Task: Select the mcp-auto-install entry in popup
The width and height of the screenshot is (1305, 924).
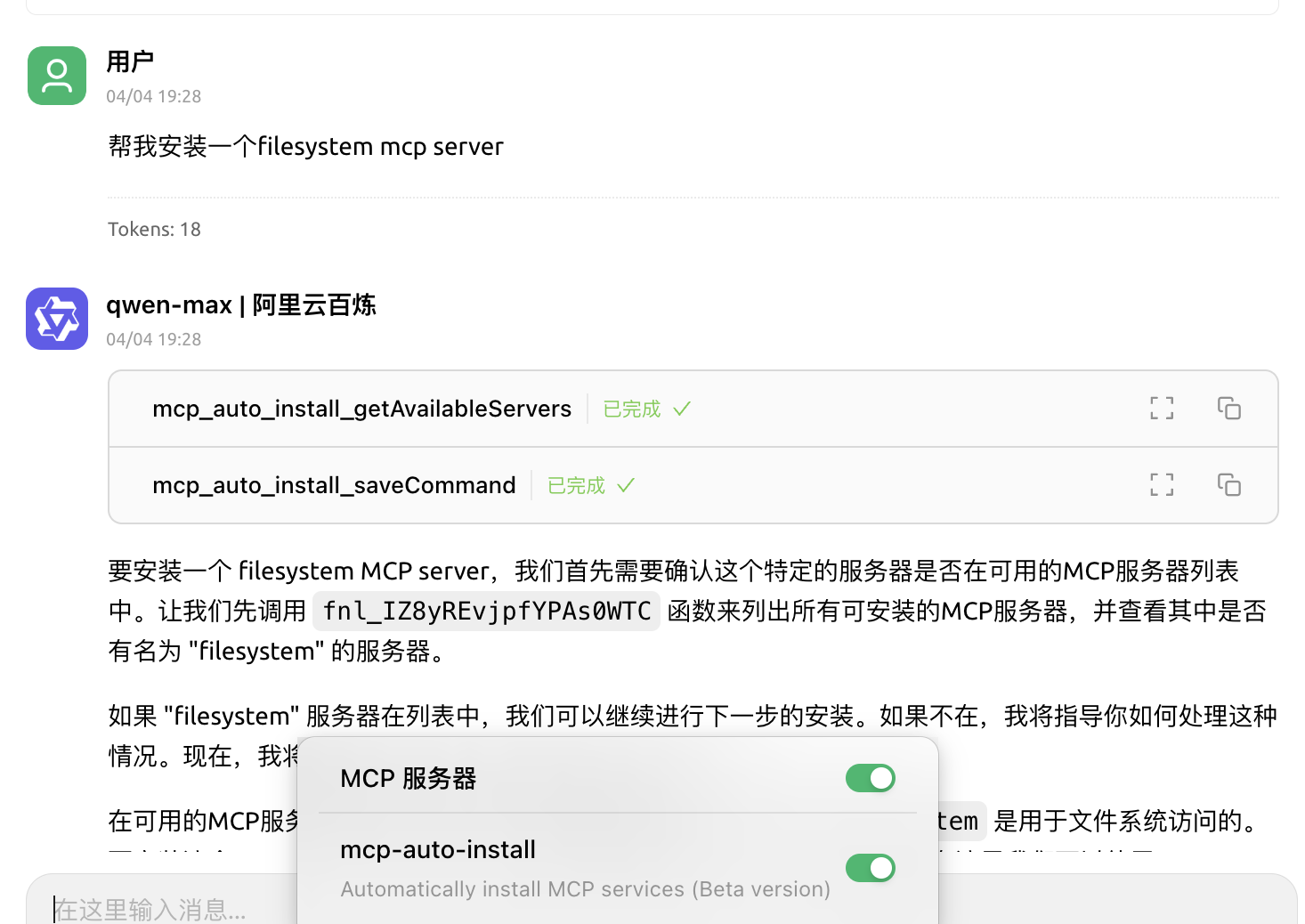Action: (x=438, y=850)
